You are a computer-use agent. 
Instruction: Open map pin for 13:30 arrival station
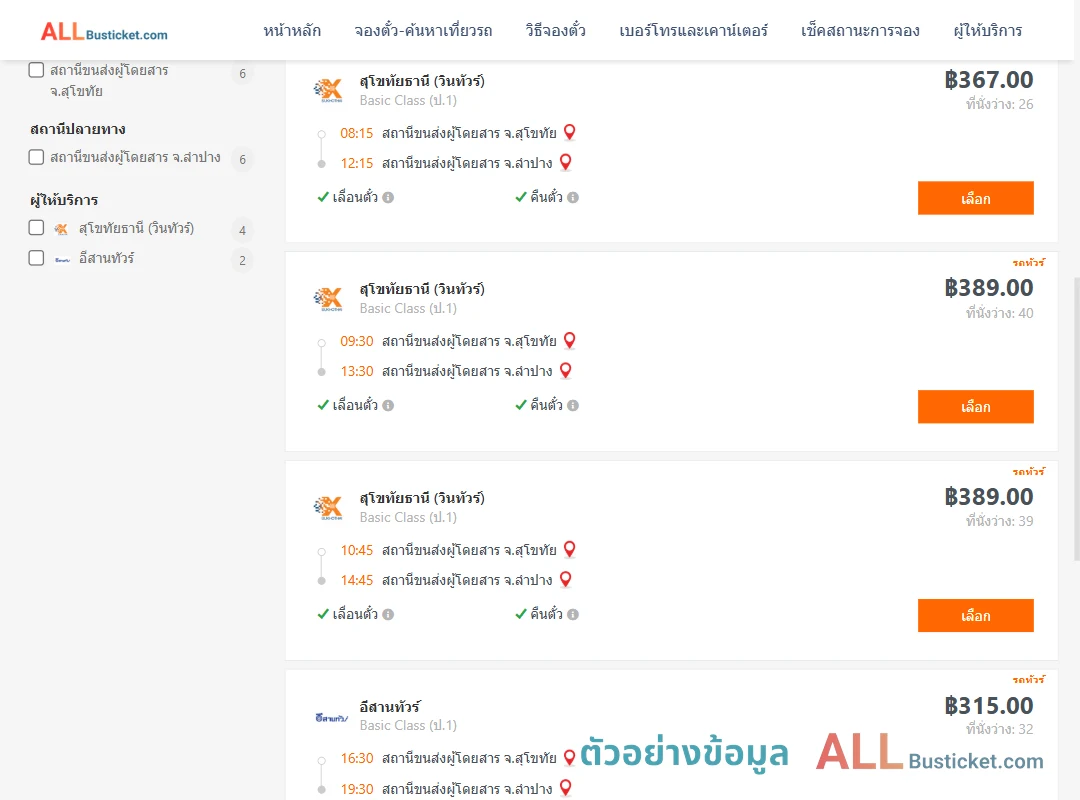(565, 370)
